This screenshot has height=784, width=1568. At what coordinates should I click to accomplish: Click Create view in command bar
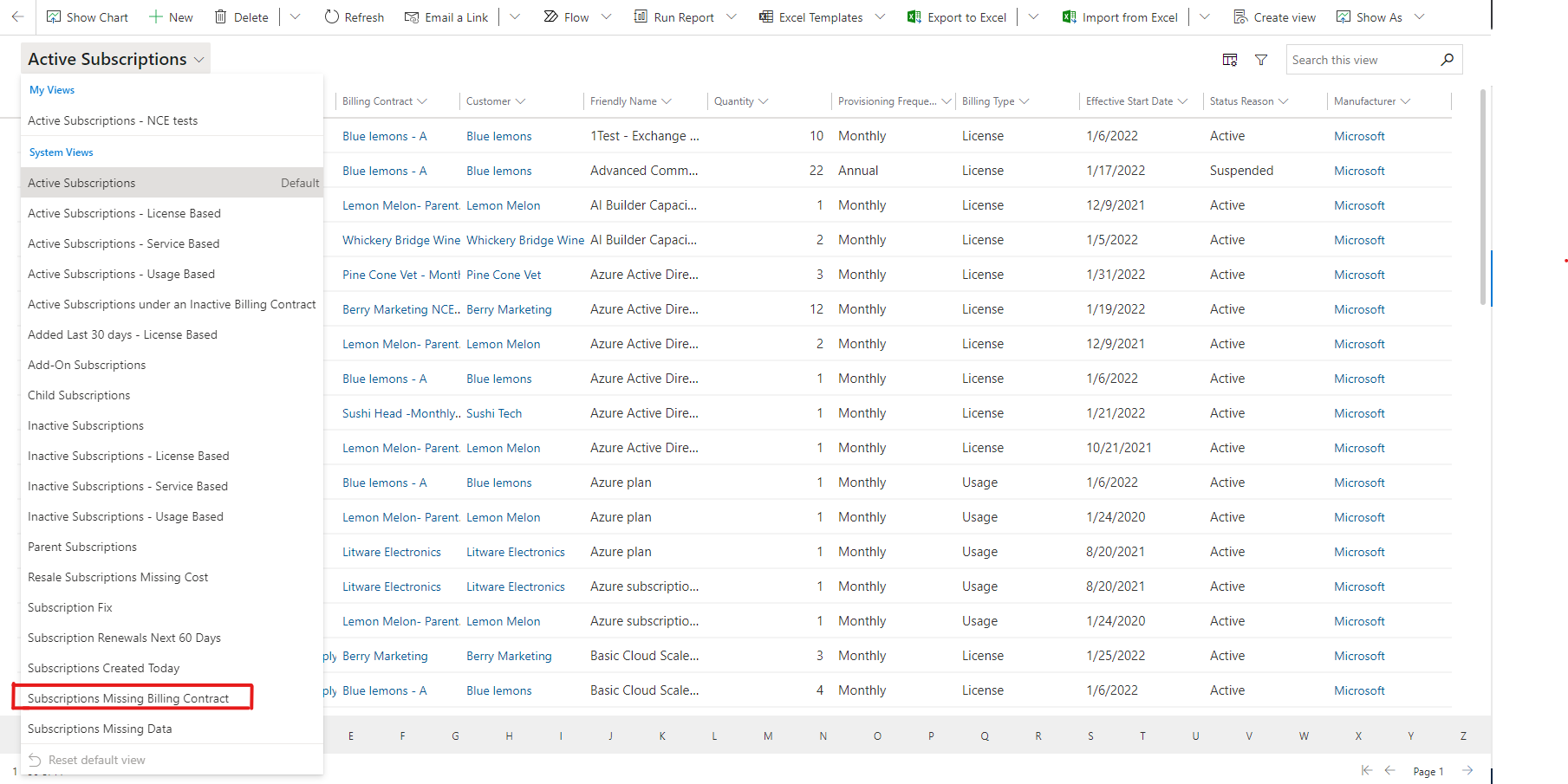click(x=1274, y=17)
